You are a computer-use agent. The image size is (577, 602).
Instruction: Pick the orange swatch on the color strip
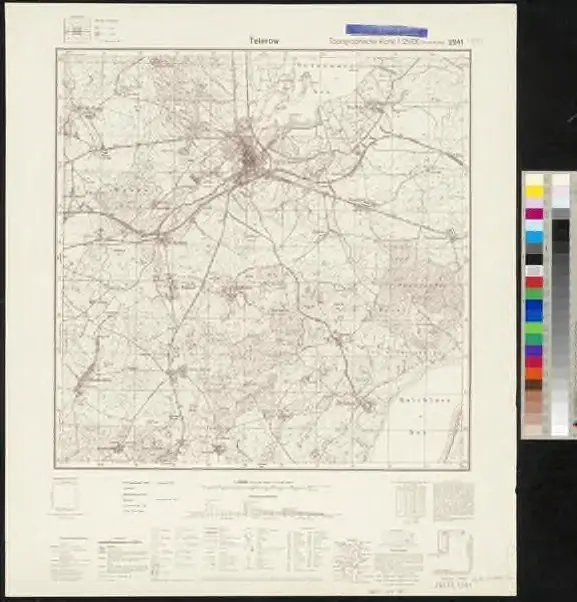tap(534, 373)
